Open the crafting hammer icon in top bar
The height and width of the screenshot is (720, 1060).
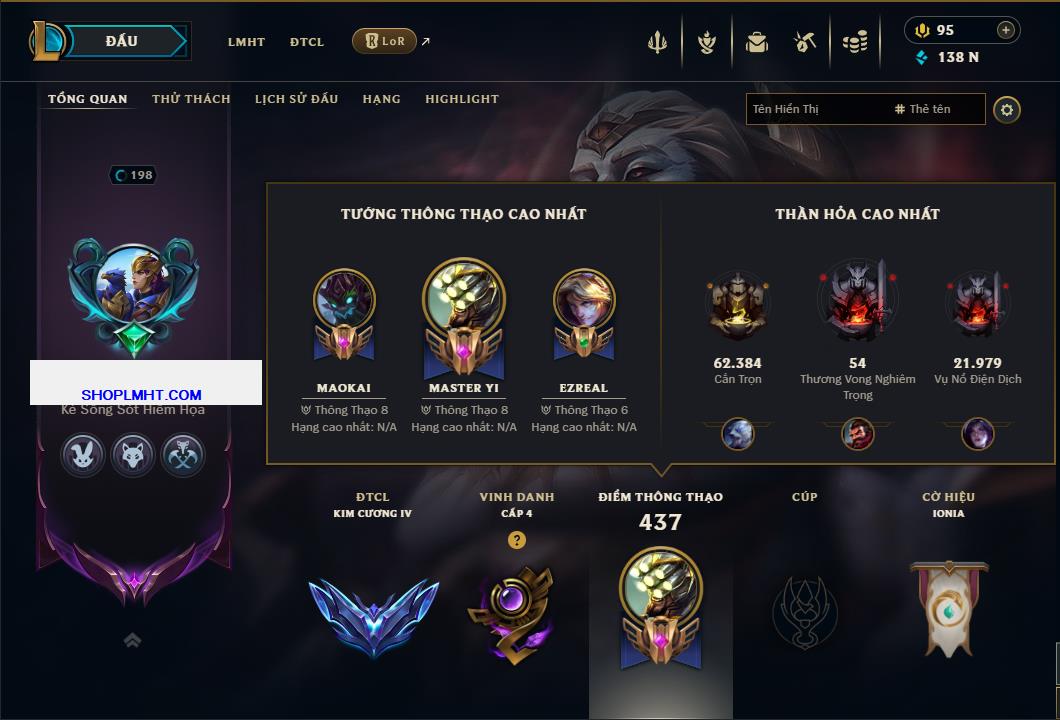[x=804, y=43]
